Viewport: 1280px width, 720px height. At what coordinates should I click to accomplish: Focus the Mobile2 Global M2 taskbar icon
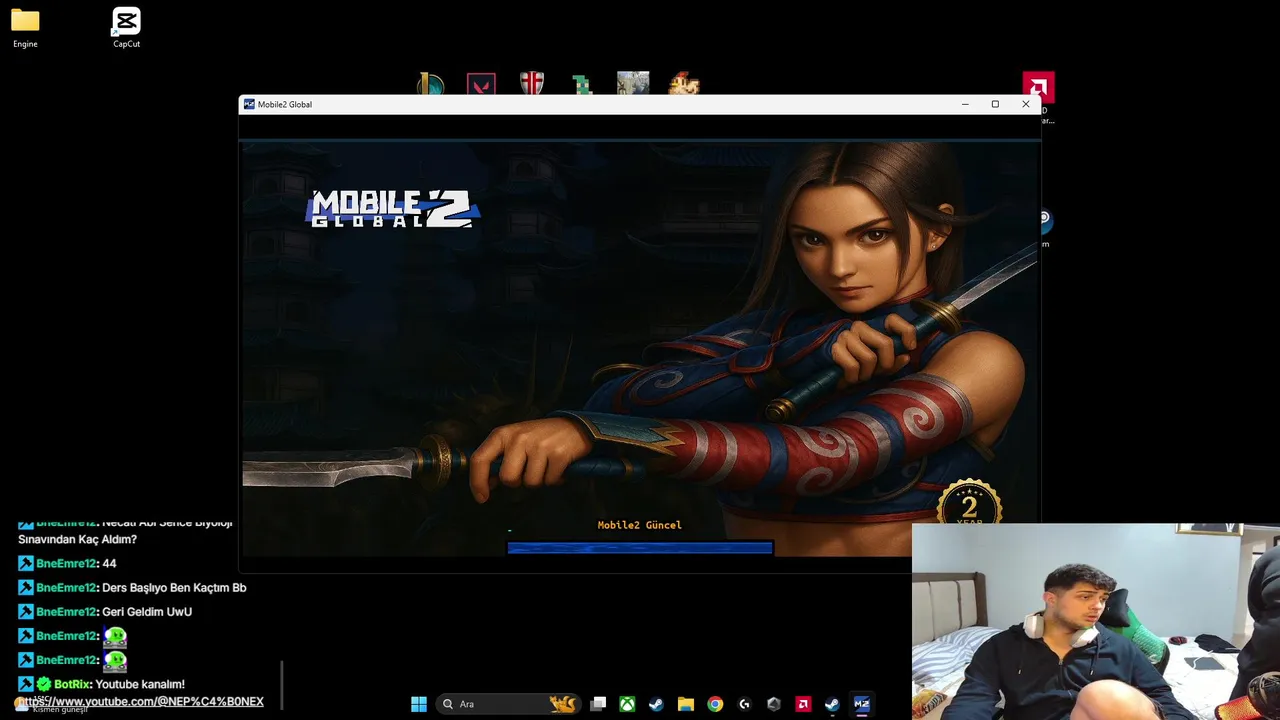(x=861, y=704)
